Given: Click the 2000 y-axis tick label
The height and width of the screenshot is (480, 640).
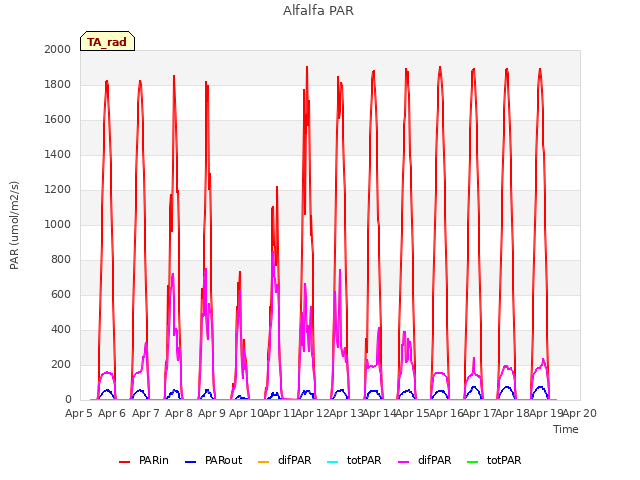Looking at the screenshot, I should pos(58,49).
